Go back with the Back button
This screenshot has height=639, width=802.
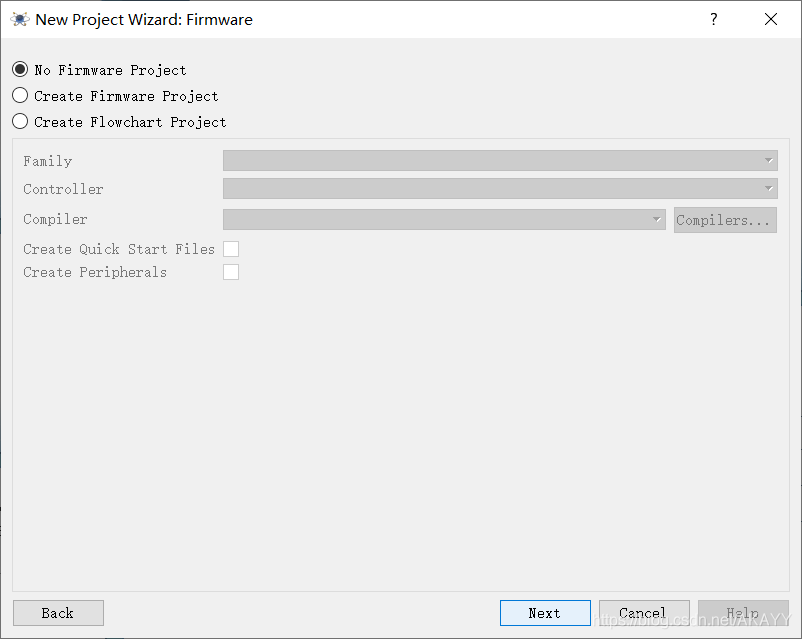[x=58, y=613]
